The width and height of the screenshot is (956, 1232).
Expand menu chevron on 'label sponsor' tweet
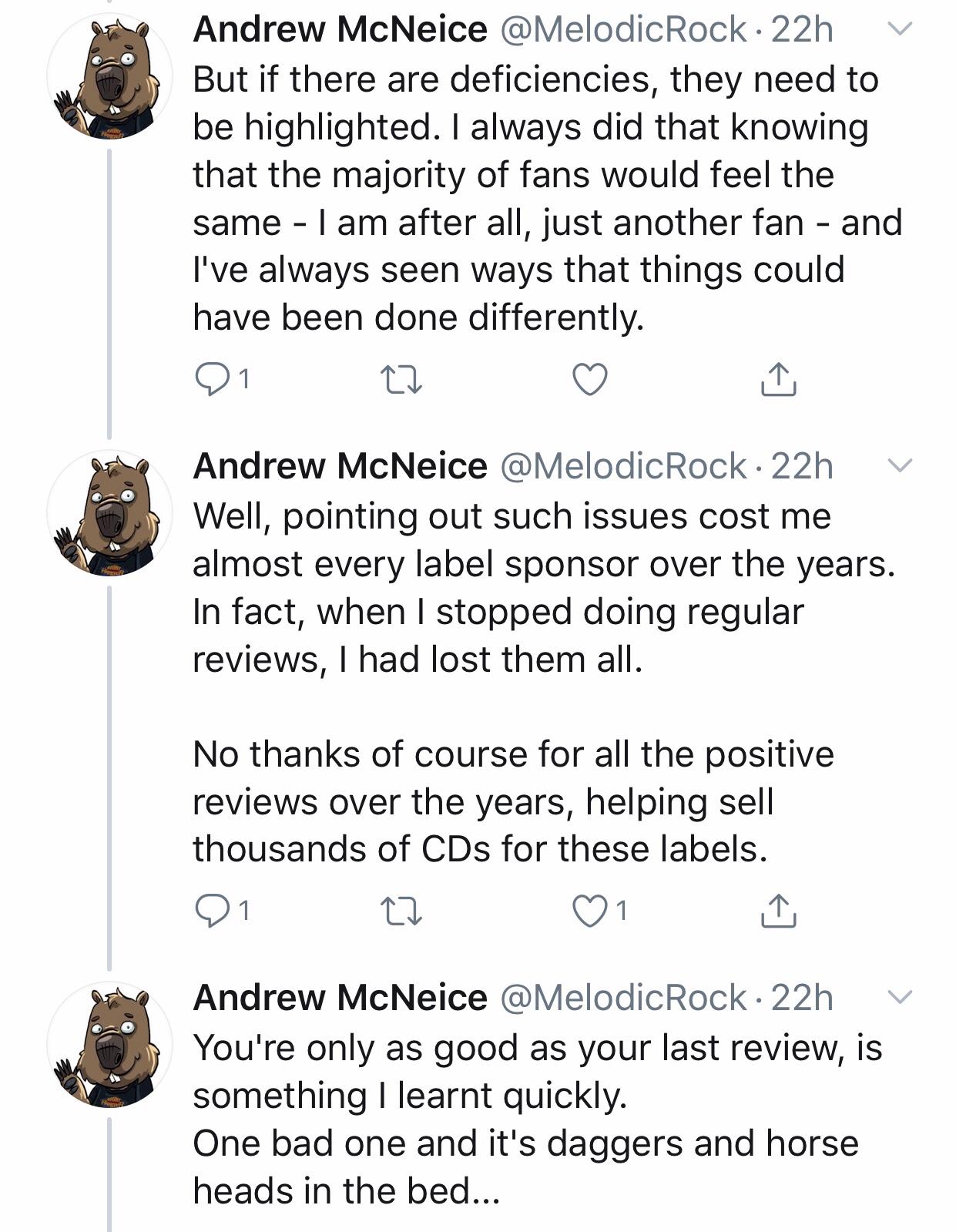(x=899, y=465)
